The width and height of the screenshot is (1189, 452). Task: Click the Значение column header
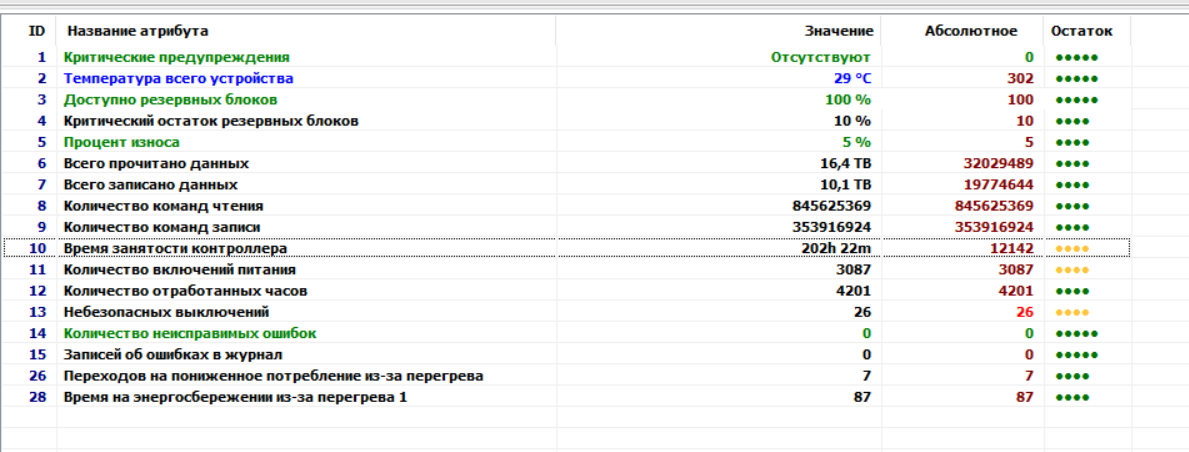tap(718, 31)
